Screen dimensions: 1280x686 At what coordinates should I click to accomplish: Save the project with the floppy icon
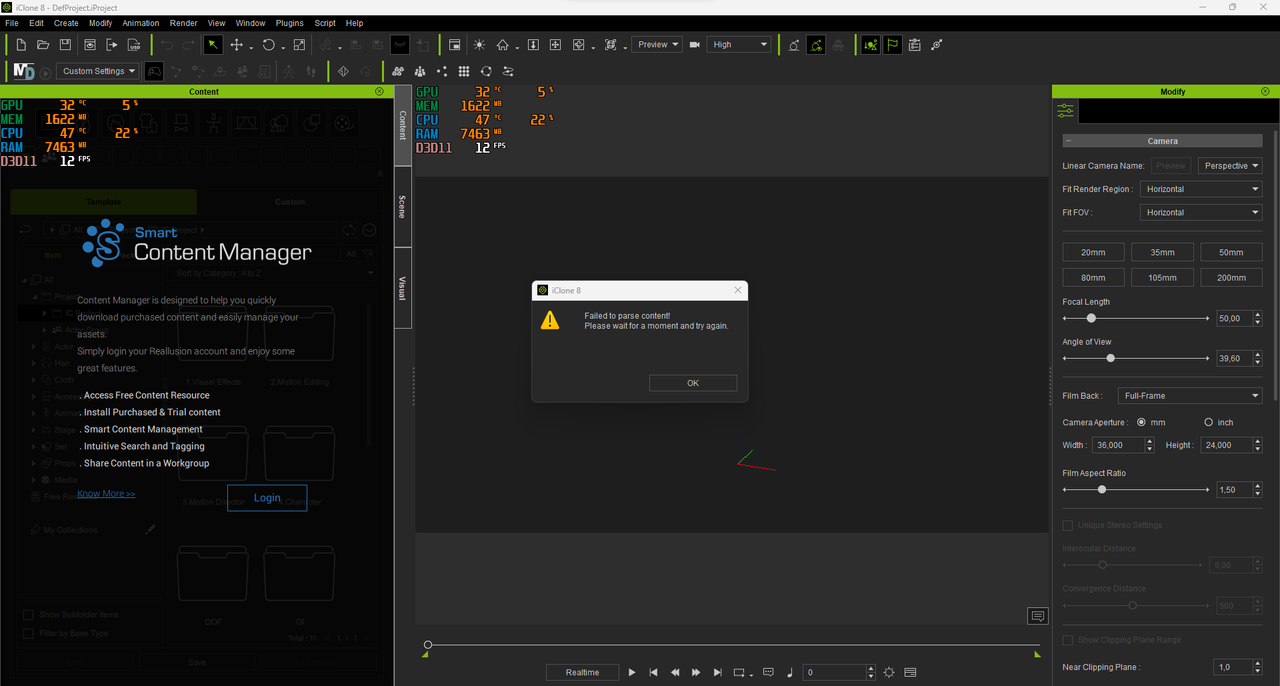tap(65, 45)
